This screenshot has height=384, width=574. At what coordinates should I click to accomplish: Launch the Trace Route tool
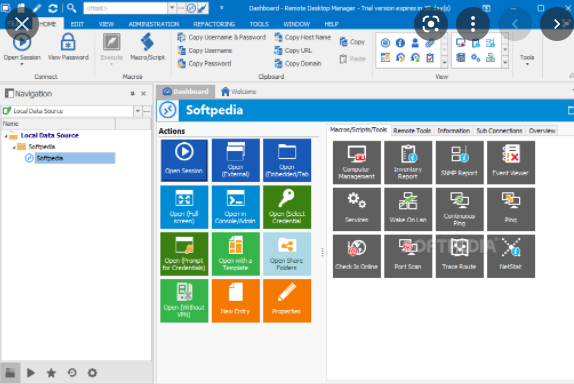tap(459, 256)
